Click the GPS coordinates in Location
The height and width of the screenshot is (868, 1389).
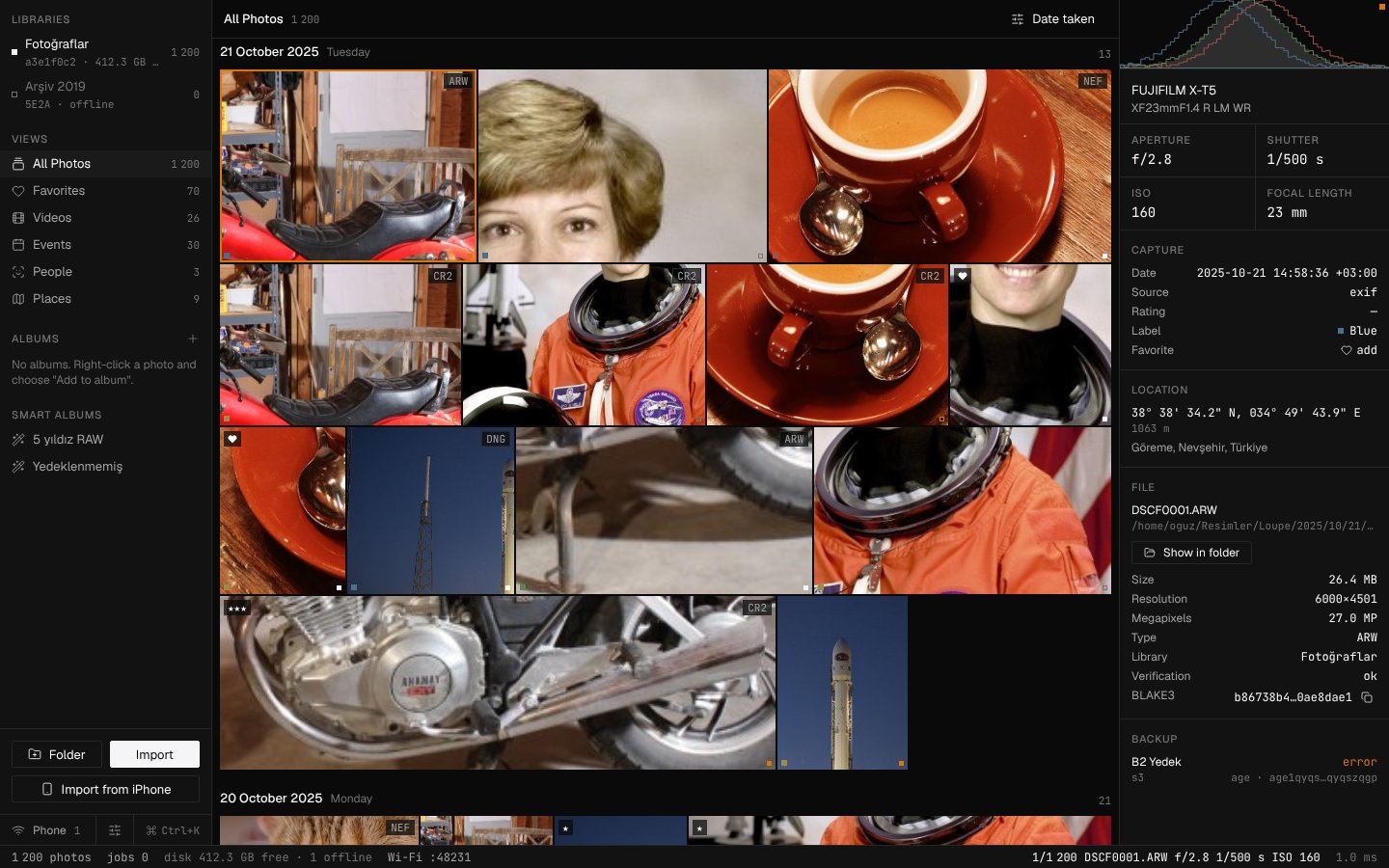[1245, 413]
